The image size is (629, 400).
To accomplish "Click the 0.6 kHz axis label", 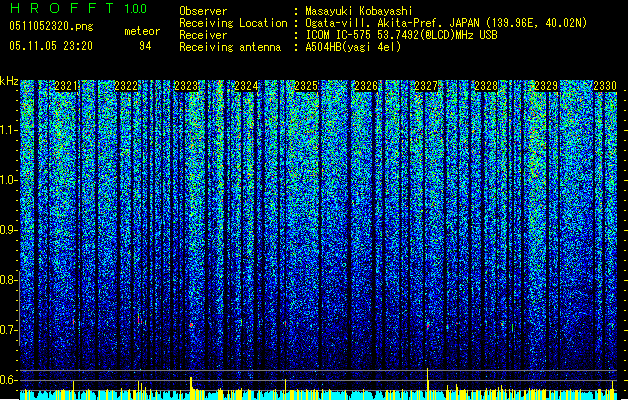I will pos(9,380).
